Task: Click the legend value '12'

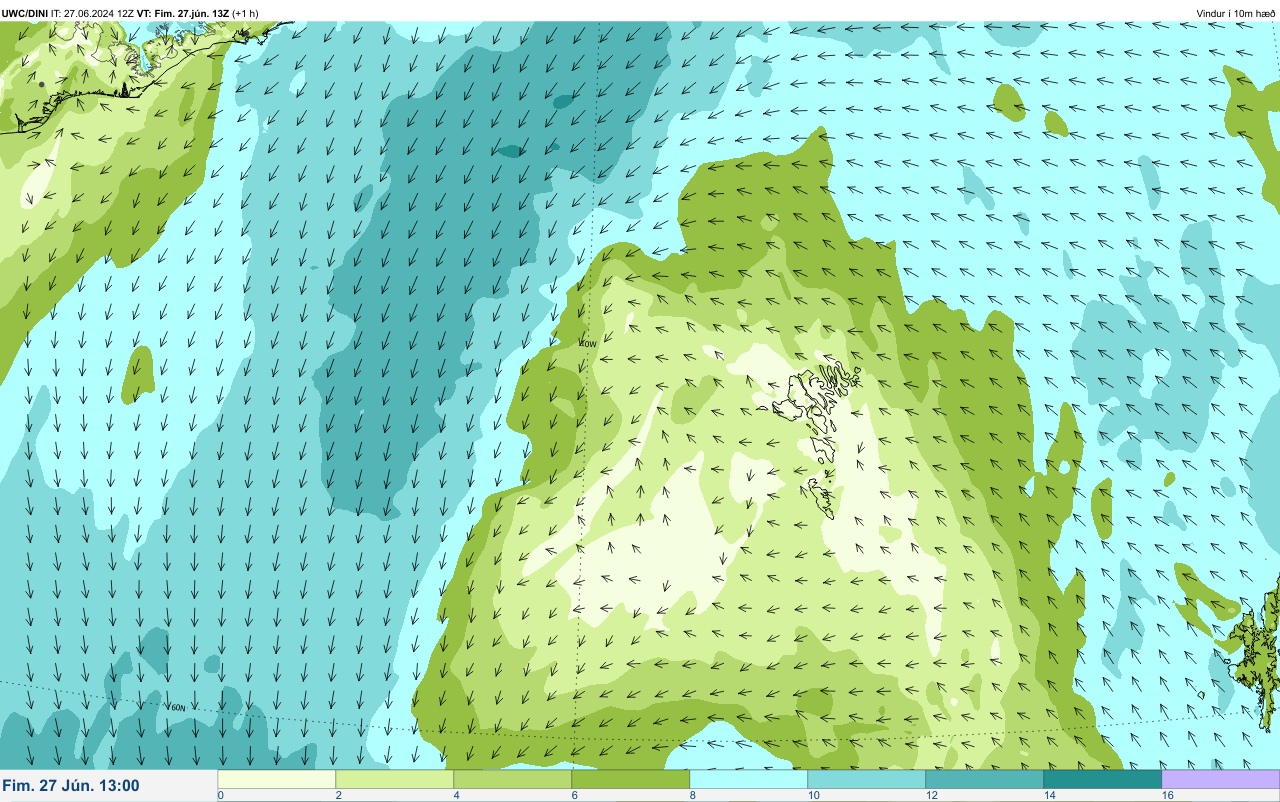Action: click(x=932, y=795)
